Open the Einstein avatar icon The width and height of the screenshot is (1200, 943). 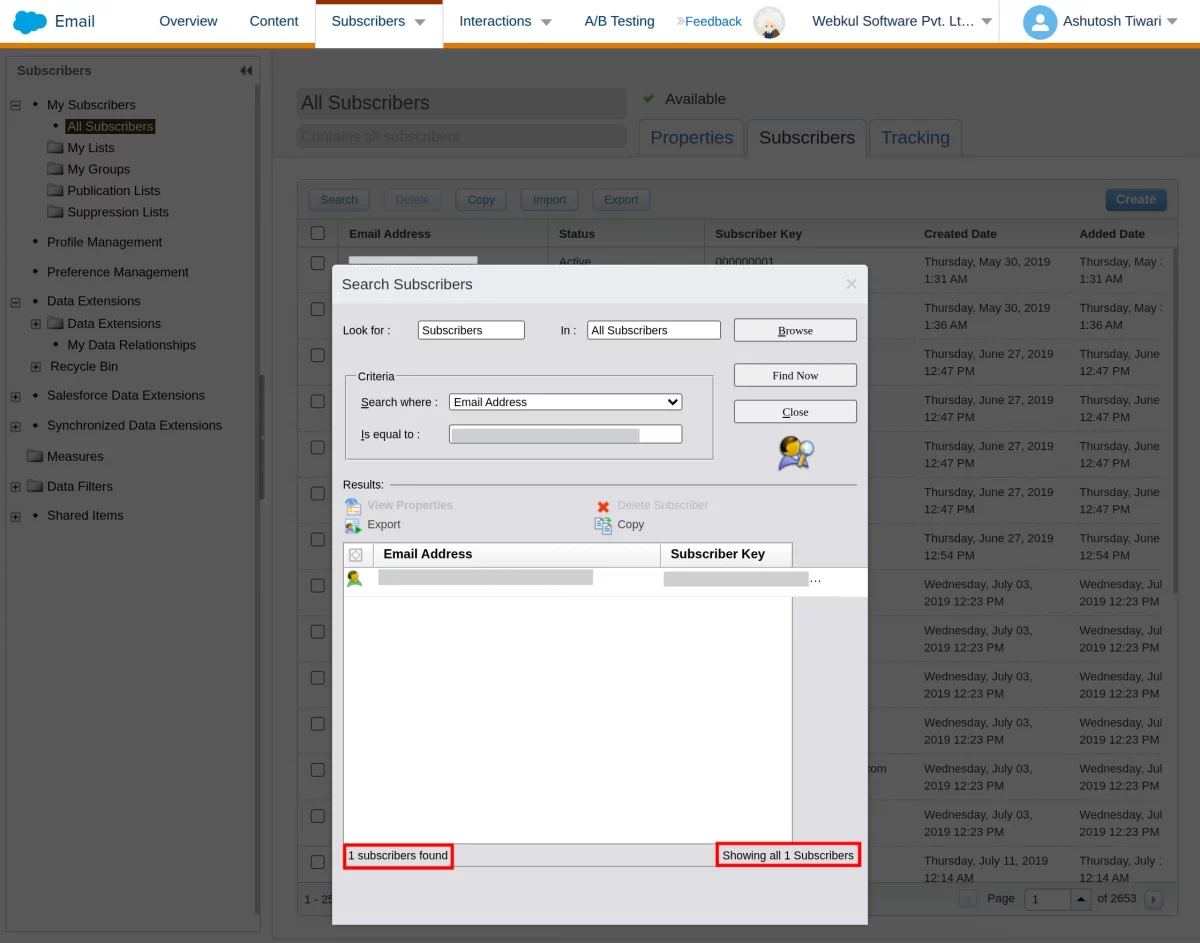click(769, 22)
